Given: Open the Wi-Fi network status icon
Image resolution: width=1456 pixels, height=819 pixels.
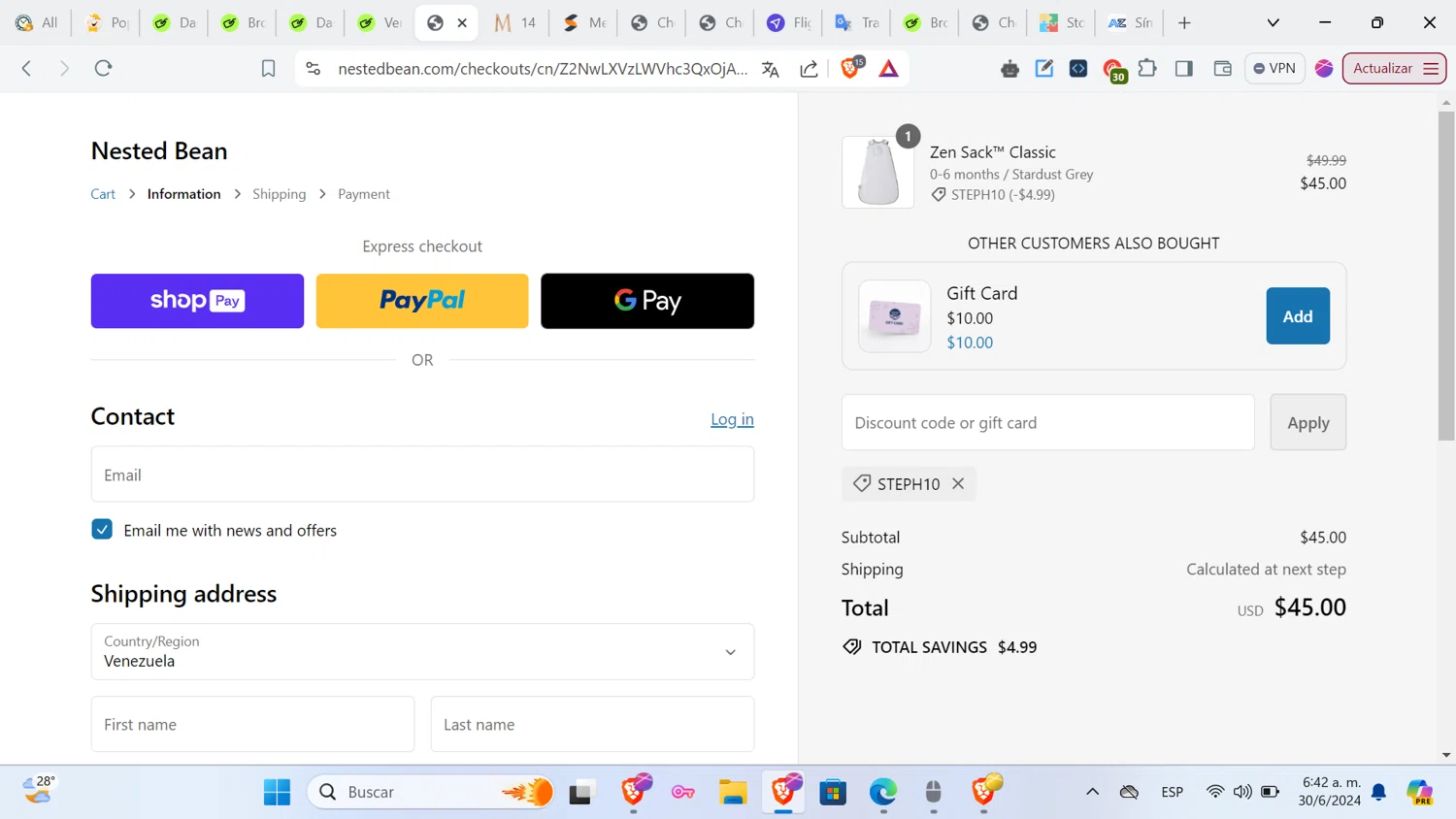Looking at the screenshot, I should [1214, 792].
